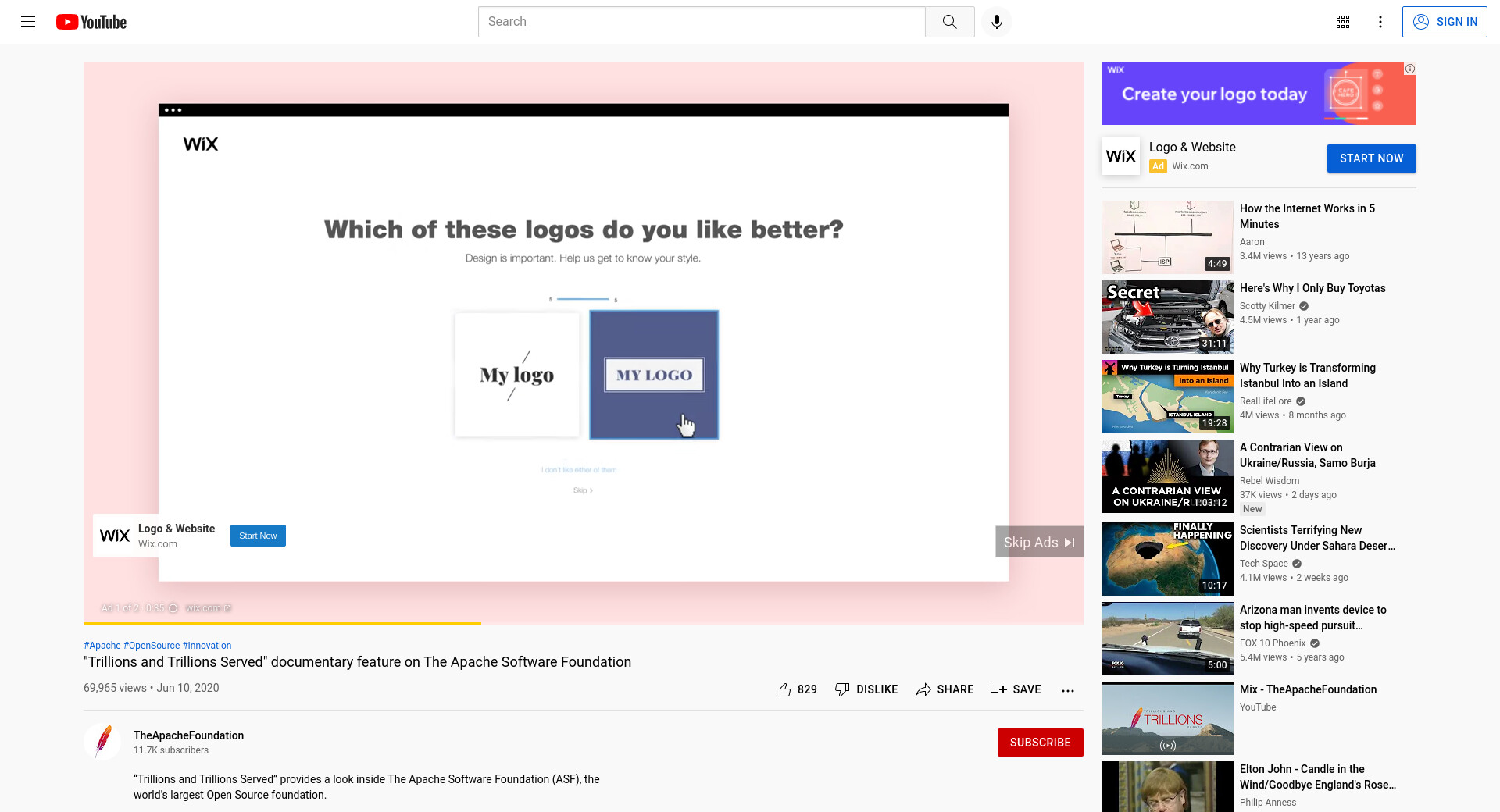Open the wix.com link in the player bar
The height and width of the screenshot is (812, 1500).
(209, 608)
